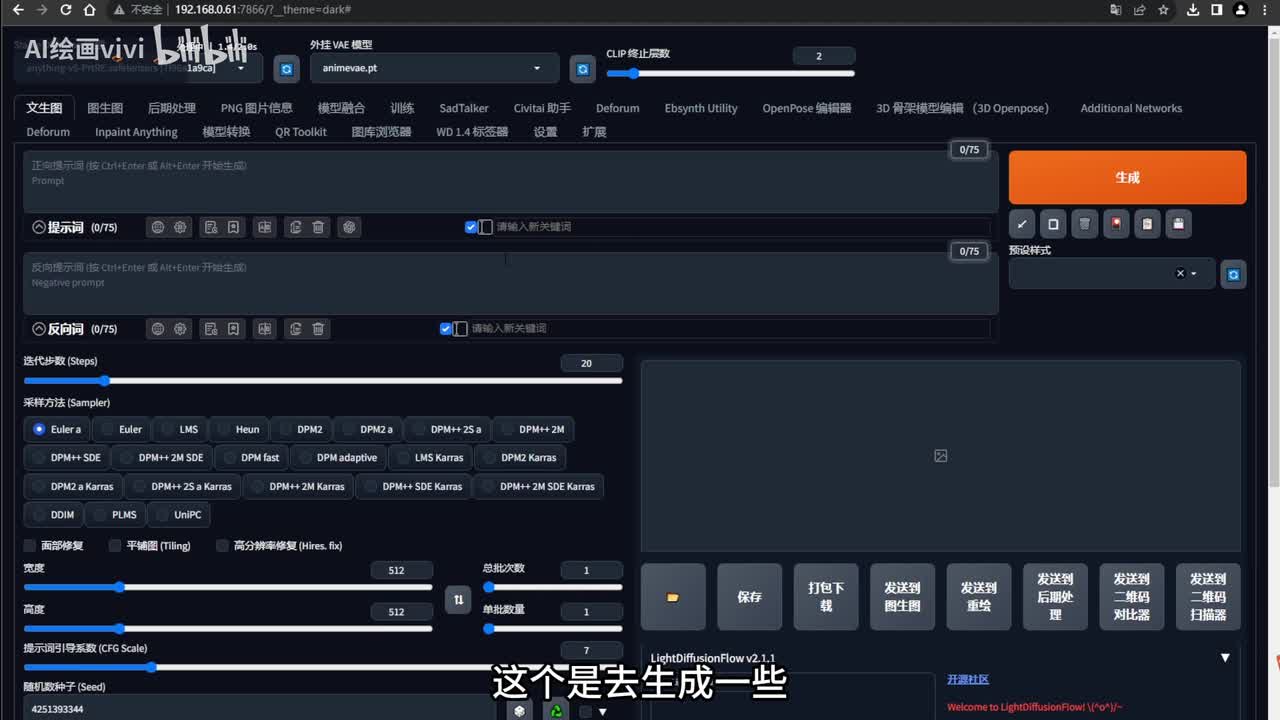The image size is (1280, 720).
Task: Click the orange 生成 generate button
Action: click(x=1127, y=177)
